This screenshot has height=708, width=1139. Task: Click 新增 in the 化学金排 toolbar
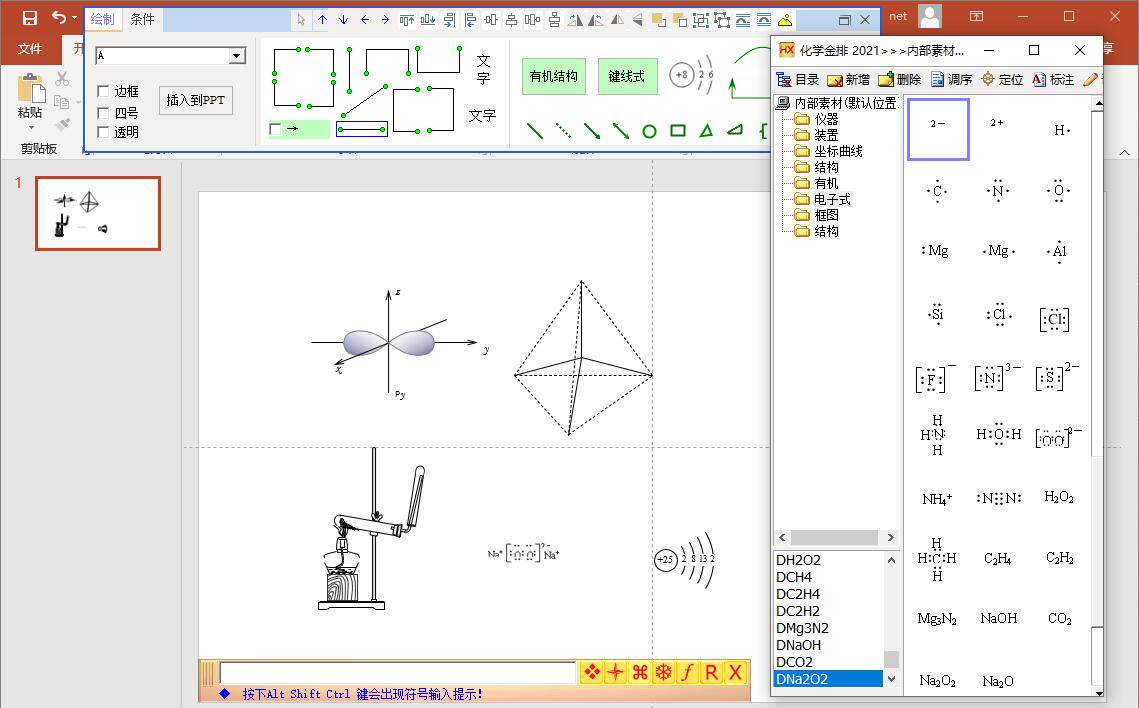[x=848, y=80]
